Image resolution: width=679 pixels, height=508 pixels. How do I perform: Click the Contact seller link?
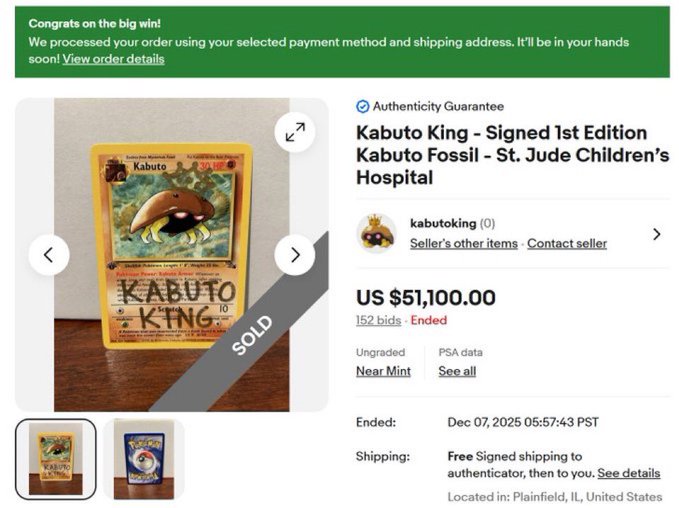coord(567,244)
